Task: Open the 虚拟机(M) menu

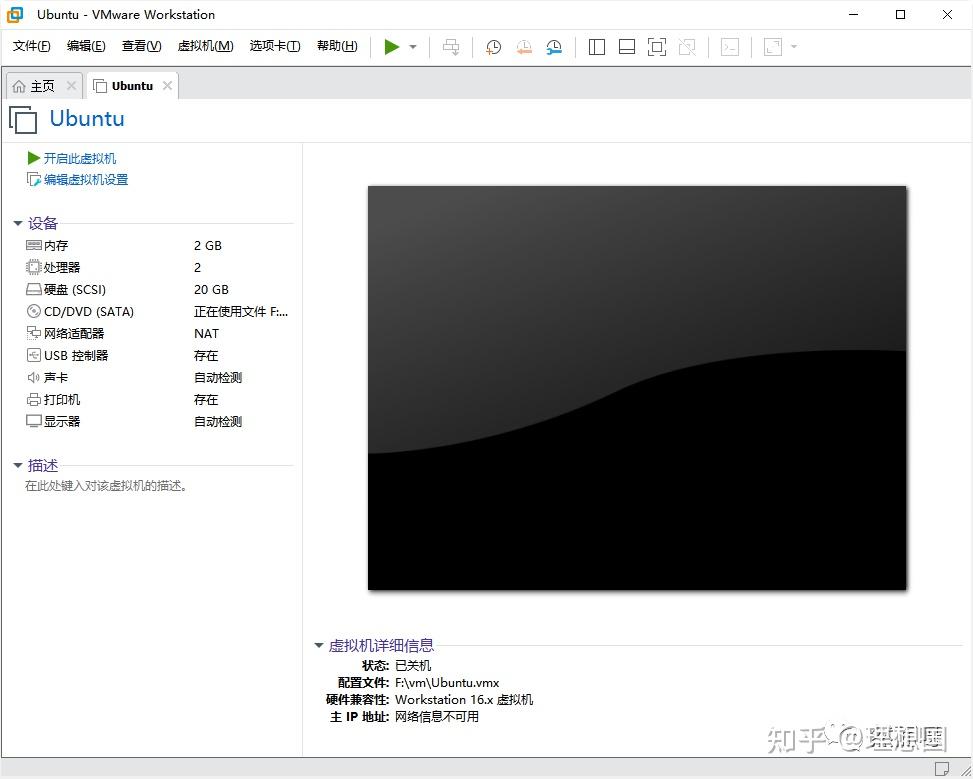Action: (205, 46)
